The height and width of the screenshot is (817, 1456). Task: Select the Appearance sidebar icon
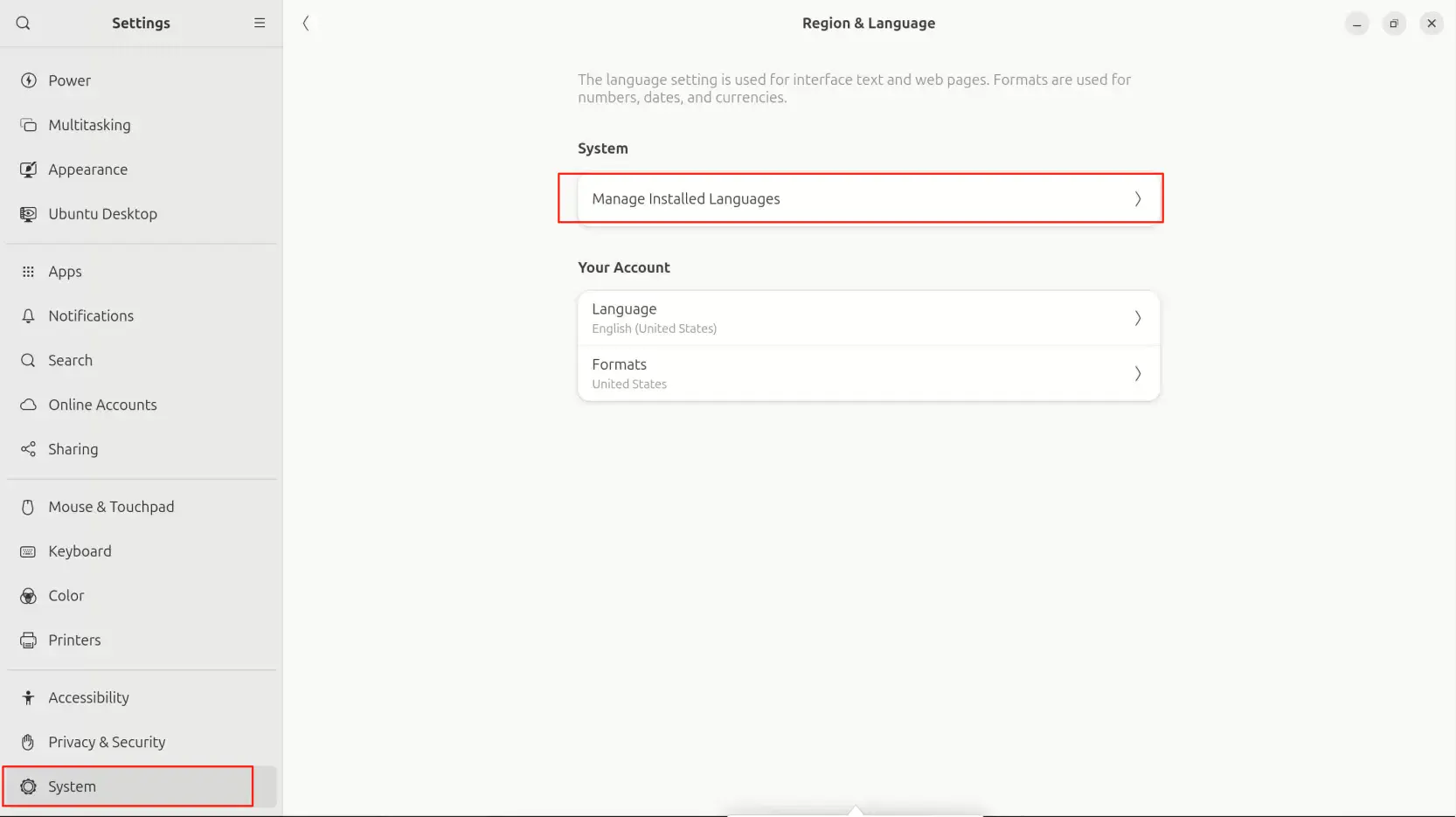29,170
